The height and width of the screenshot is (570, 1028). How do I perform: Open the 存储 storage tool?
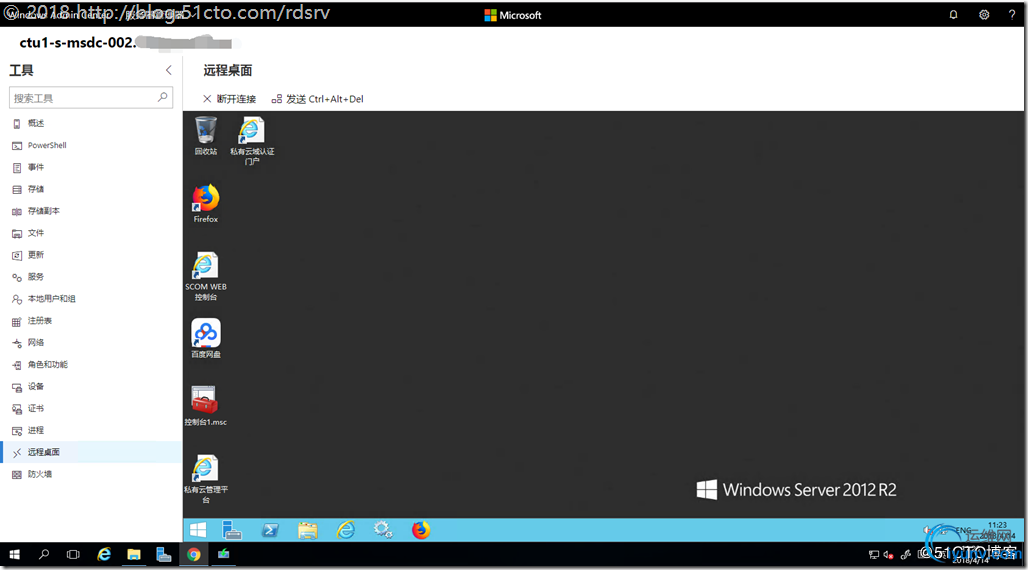[x=36, y=189]
